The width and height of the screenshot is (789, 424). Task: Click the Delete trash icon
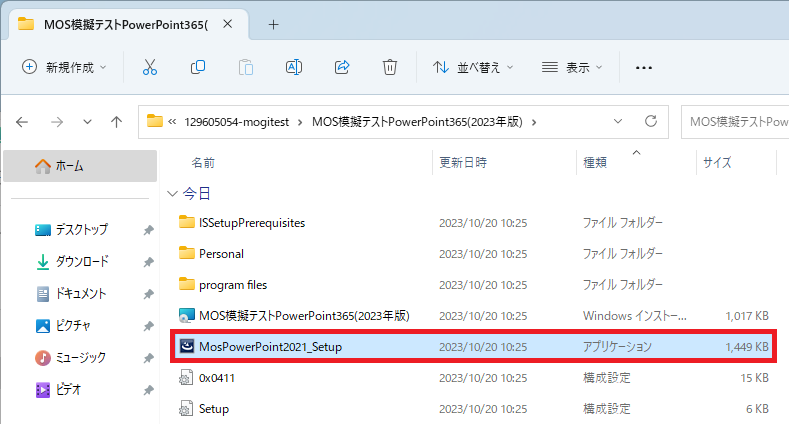[x=389, y=67]
